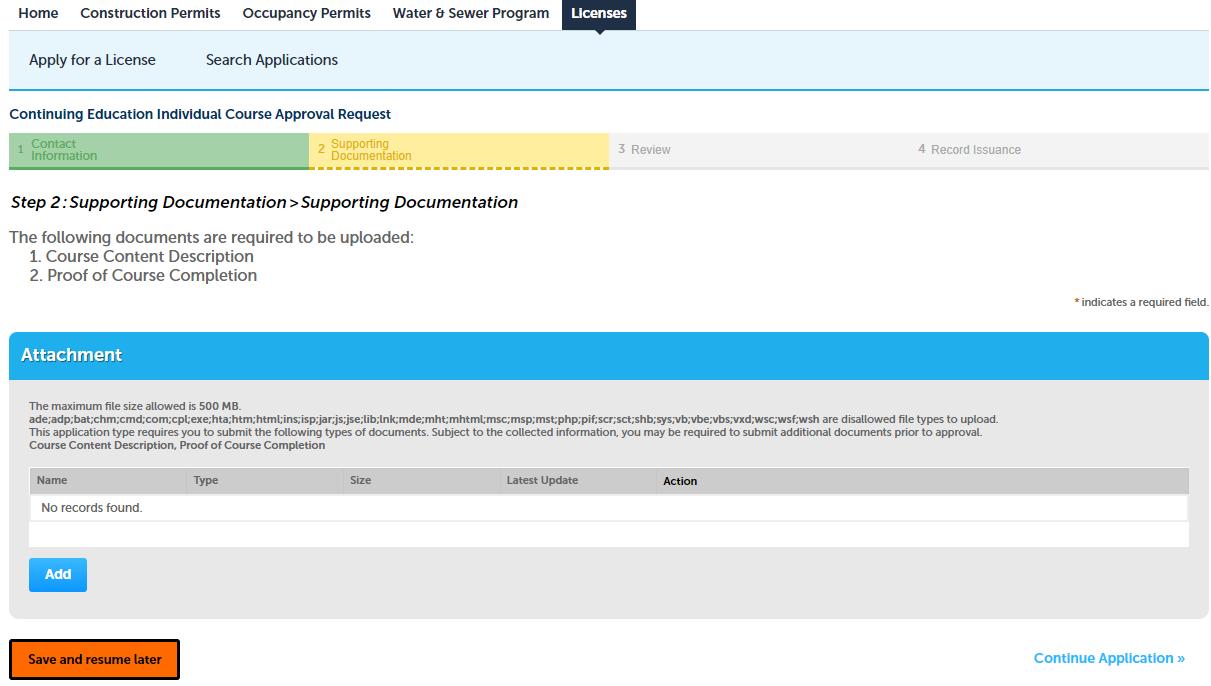Viewport: 1211px width, 686px height.
Task: Click Apply for a License link
Action: (92, 60)
